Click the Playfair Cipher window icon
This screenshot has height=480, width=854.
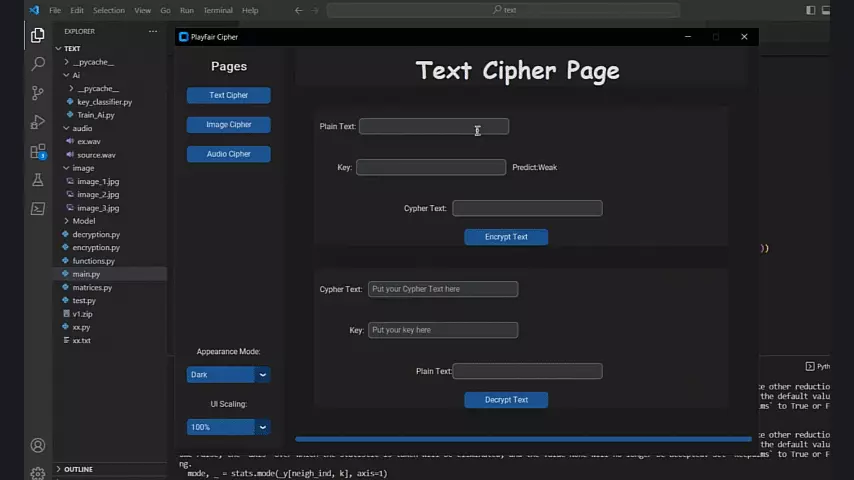pos(184,37)
